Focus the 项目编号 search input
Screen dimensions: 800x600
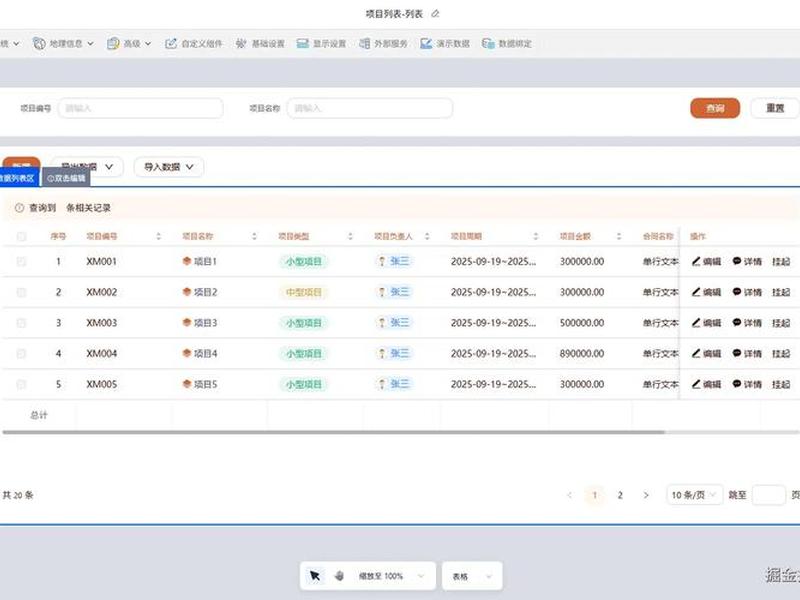(x=140, y=108)
